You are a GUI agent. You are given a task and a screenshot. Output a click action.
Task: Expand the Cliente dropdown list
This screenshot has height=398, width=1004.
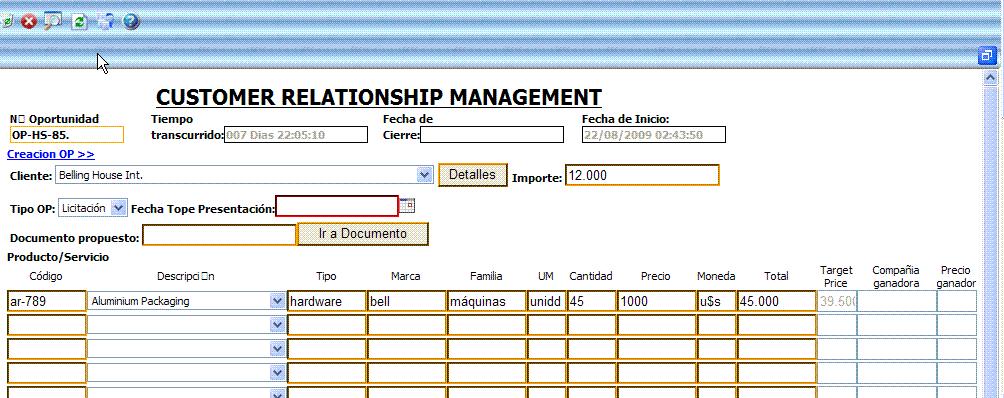point(424,175)
